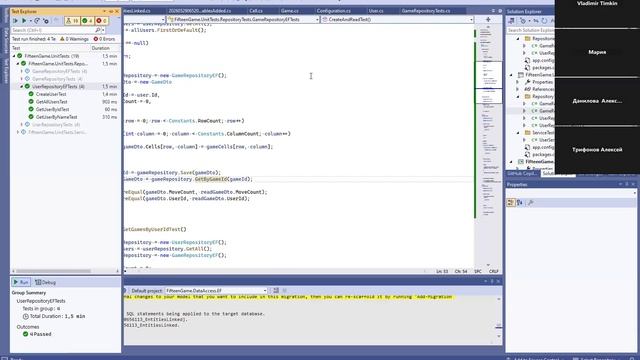Click the Test Explorer horizontal scrollbar
The height and width of the screenshot is (360, 640).
(53, 271)
